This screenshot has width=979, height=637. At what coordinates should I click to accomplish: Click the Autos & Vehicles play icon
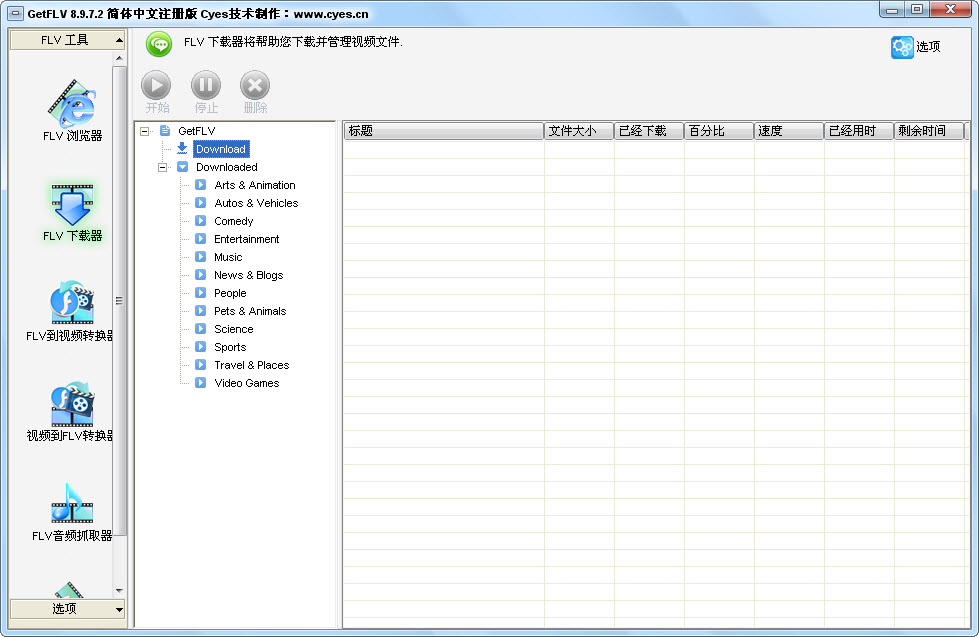[200, 203]
